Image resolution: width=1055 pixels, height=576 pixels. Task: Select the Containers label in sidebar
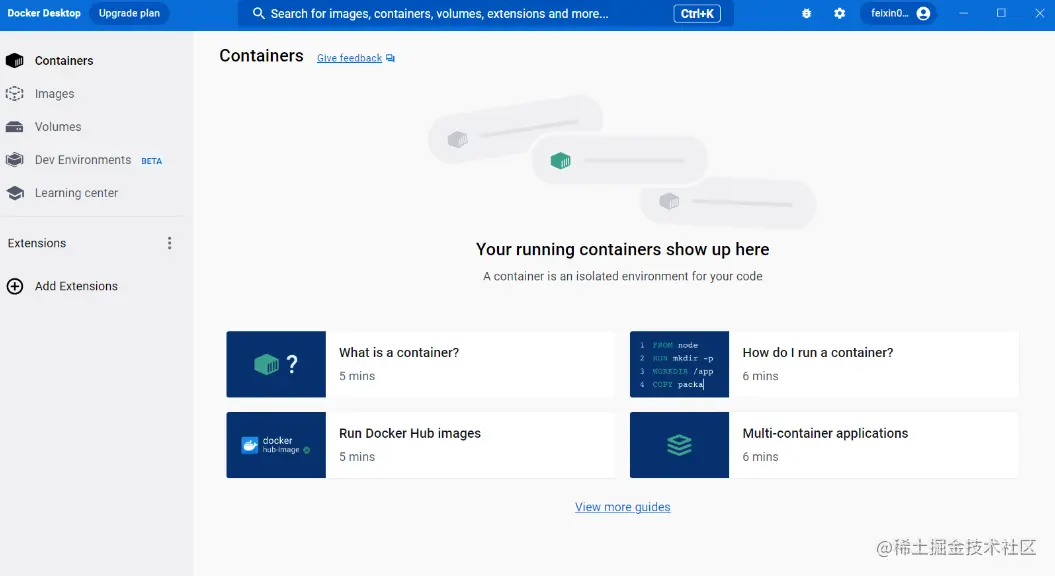(64, 61)
